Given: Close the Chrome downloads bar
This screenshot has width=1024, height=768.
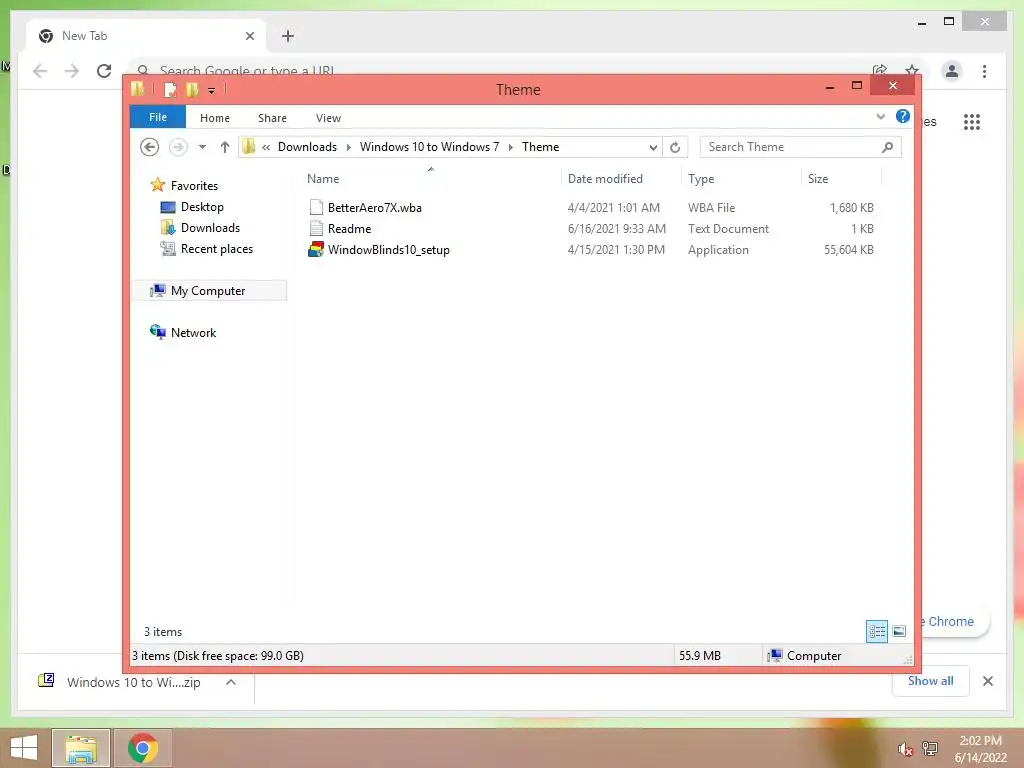Looking at the screenshot, I should (988, 681).
